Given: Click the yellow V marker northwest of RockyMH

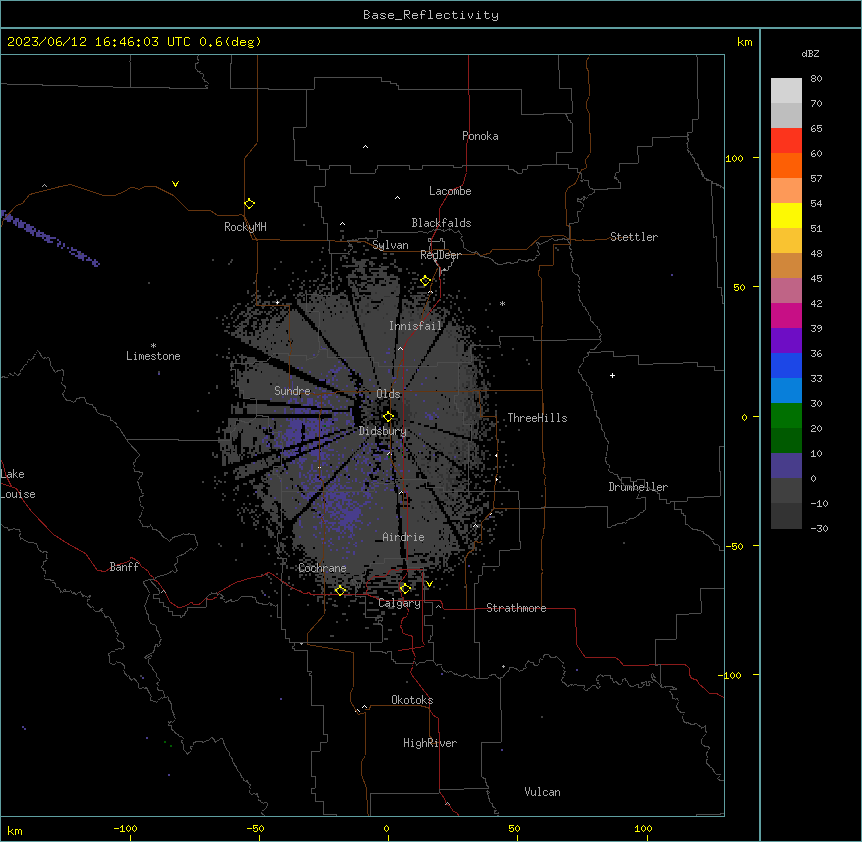Looking at the screenshot, I should (x=175, y=184).
